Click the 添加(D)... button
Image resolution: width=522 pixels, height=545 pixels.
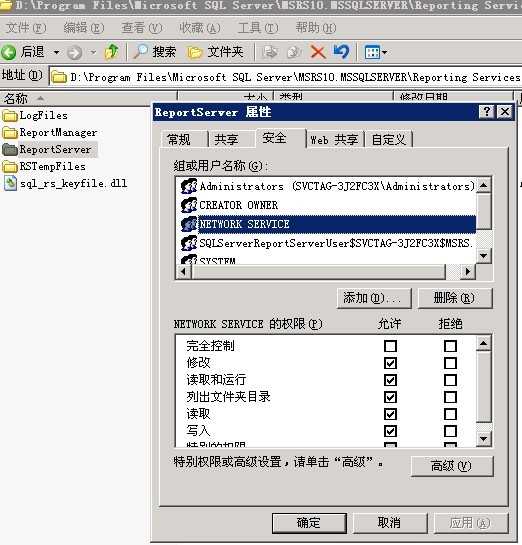374,298
